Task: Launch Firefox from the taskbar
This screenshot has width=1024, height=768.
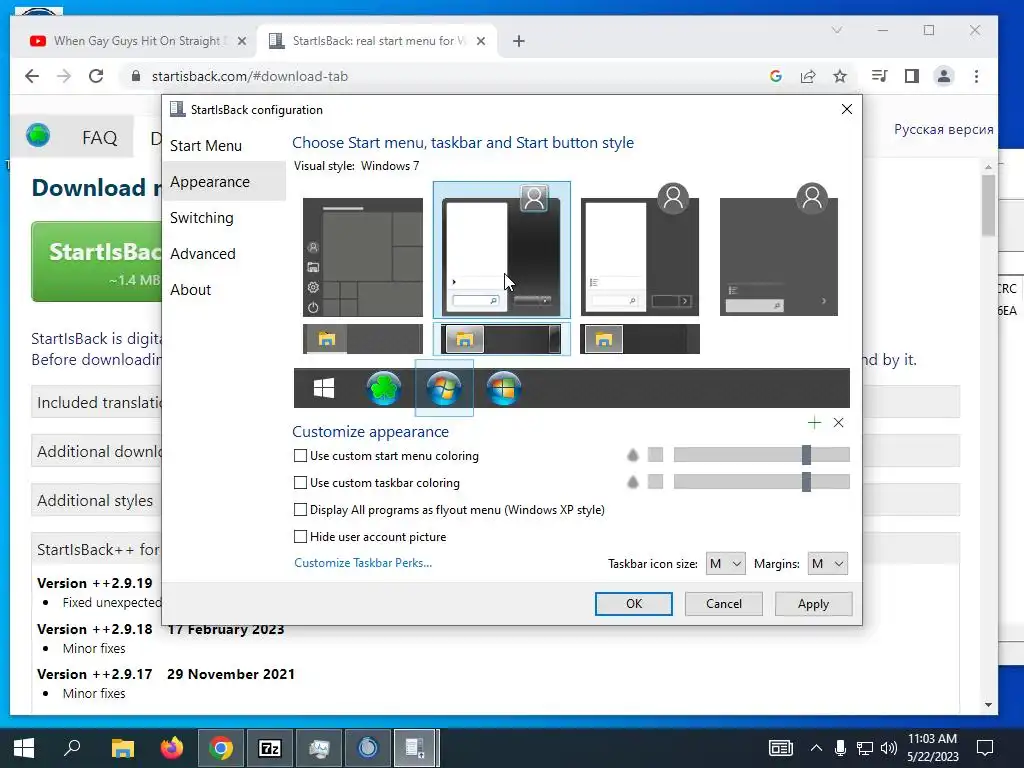Action: point(172,748)
